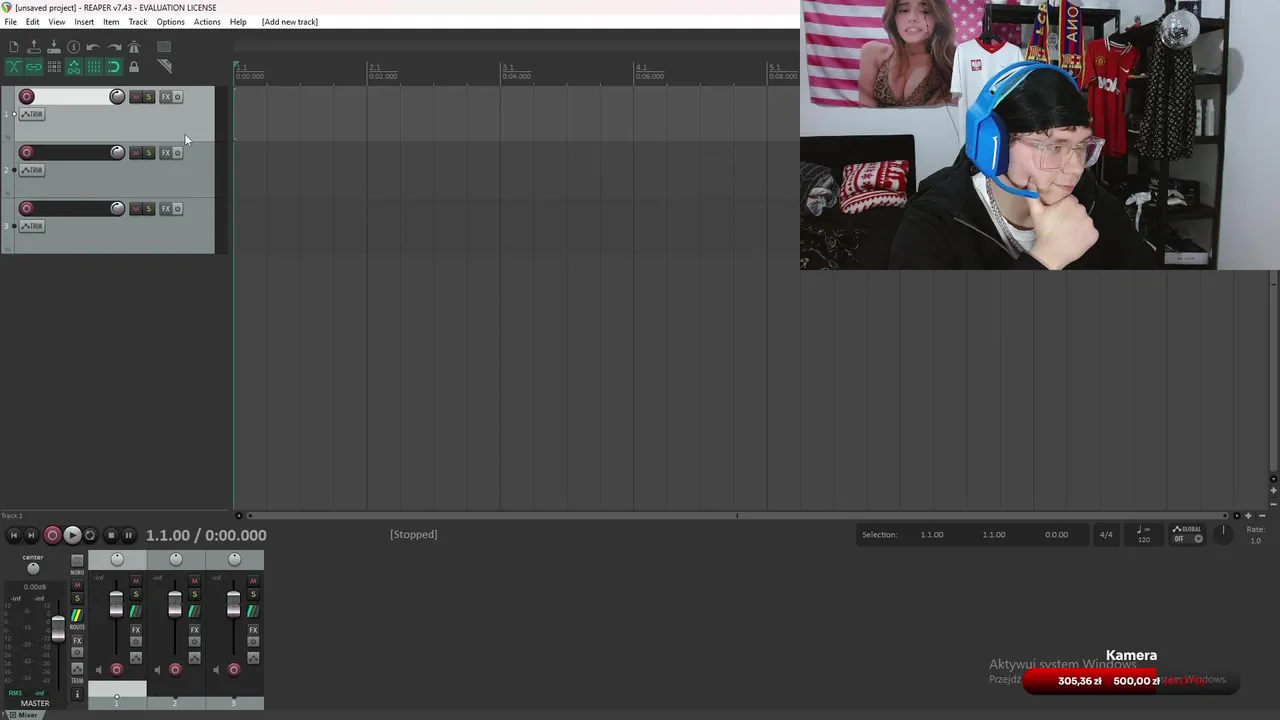Open TRIM envelope button on track 2
This screenshot has height=720, width=1280.
32,170
